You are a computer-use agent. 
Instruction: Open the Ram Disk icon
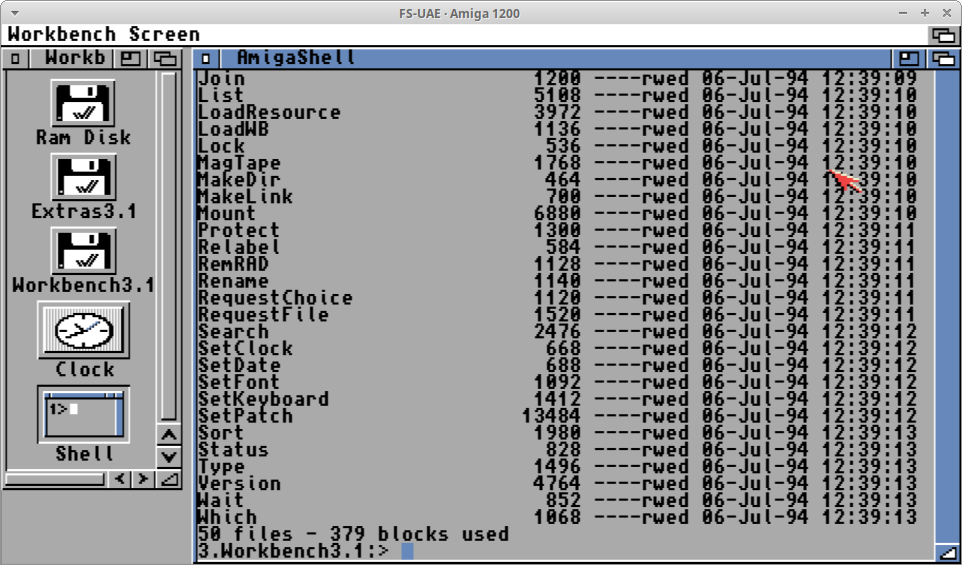(83, 102)
